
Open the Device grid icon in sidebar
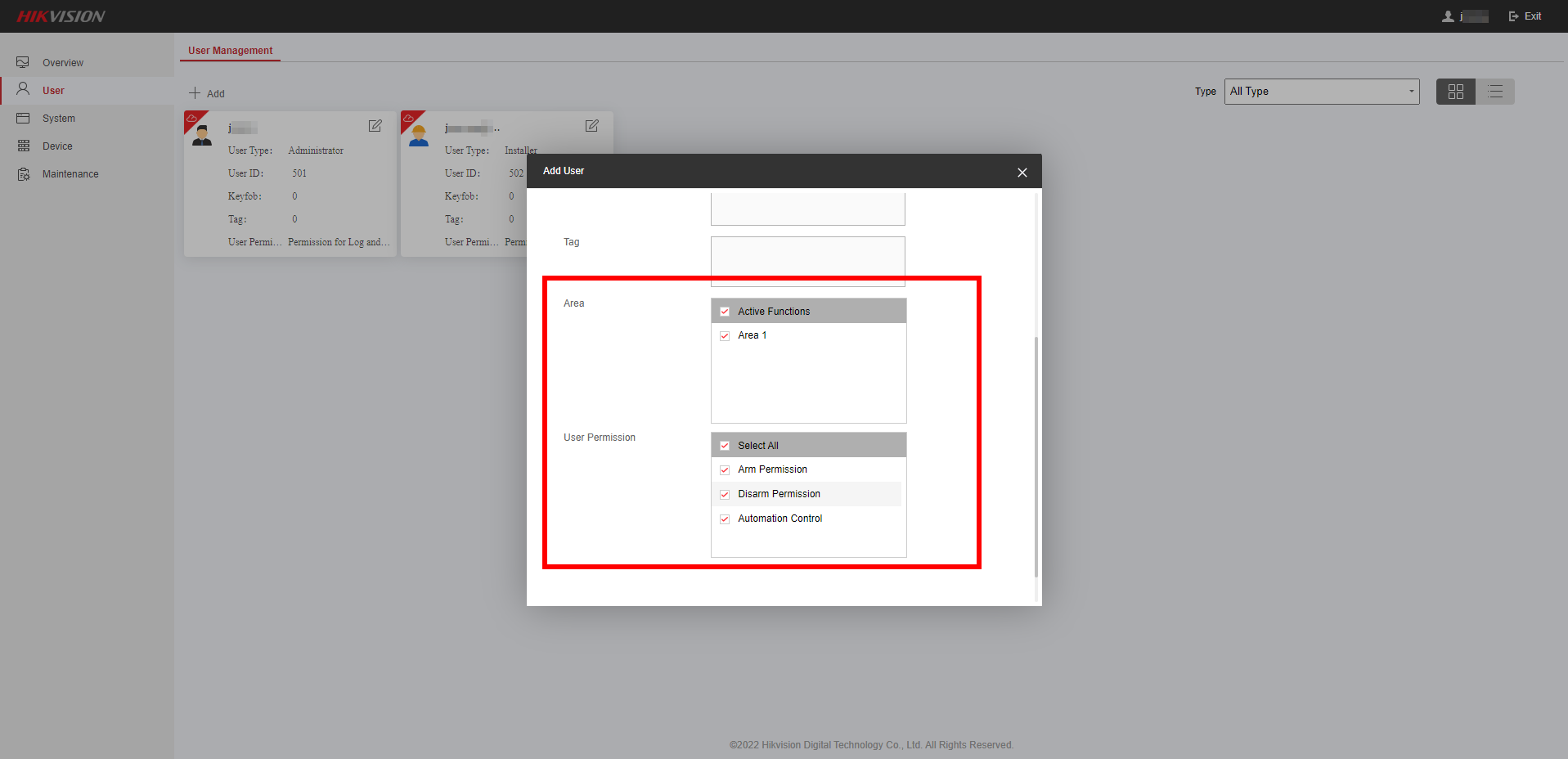click(x=23, y=146)
